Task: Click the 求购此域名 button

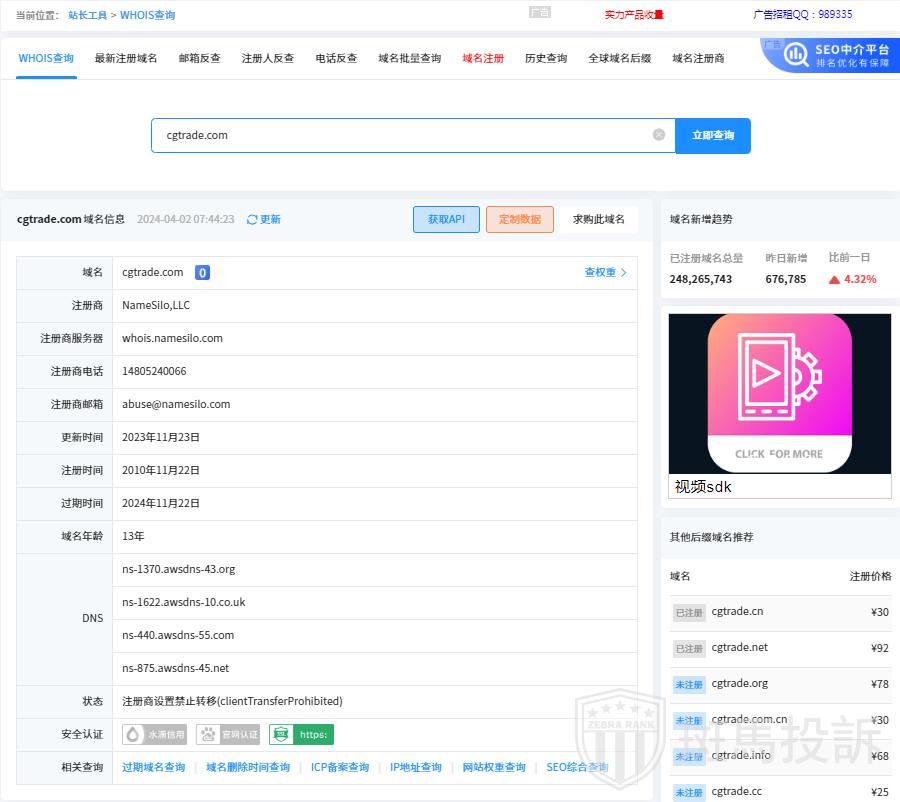Action: 598,219
